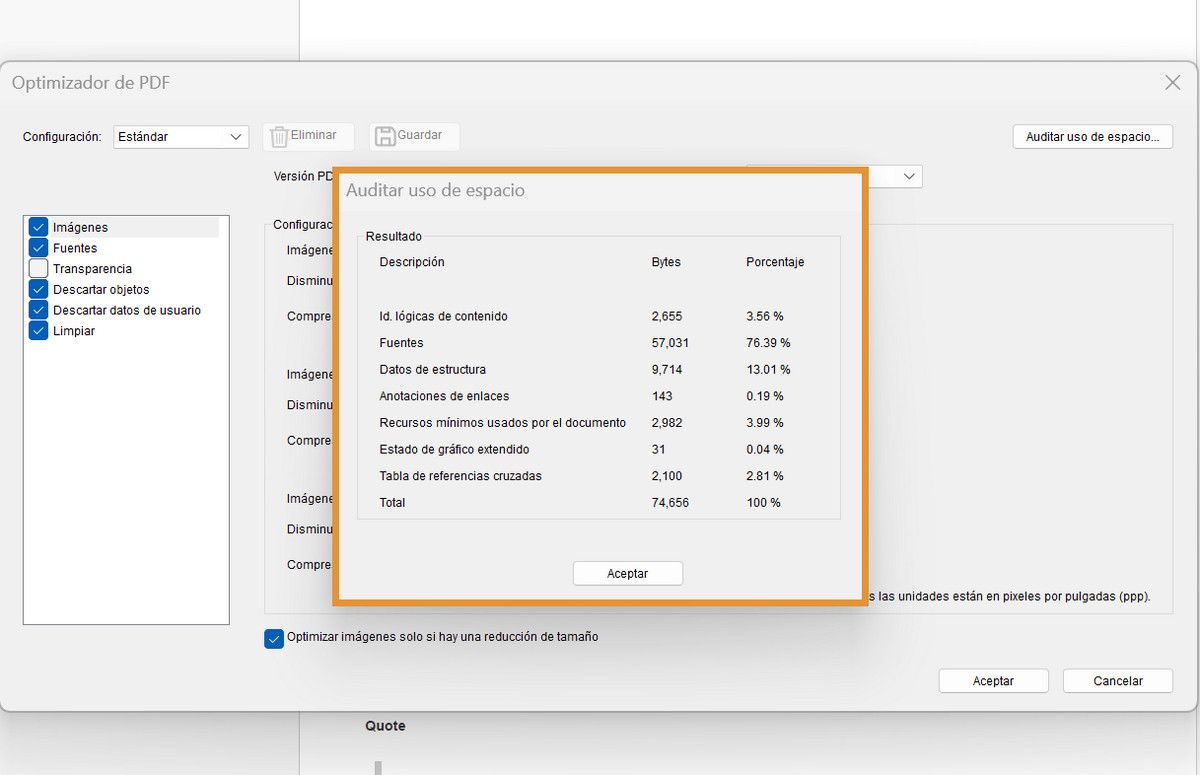Click the diskette icon on the Guardar button

[x=385, y=136]
